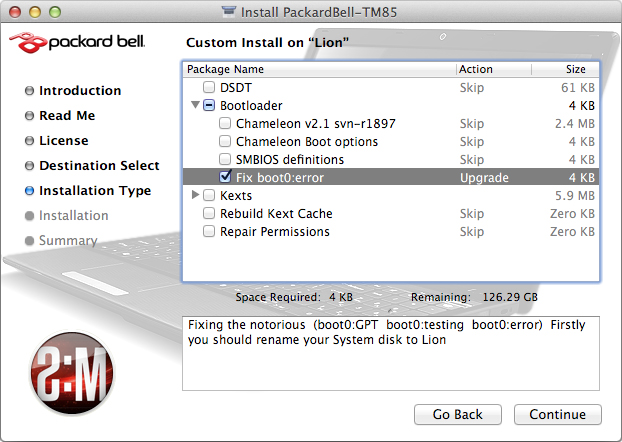
Task: Click the Introduction step bullet
Action: pyautogui.click(x=29, y=90)
